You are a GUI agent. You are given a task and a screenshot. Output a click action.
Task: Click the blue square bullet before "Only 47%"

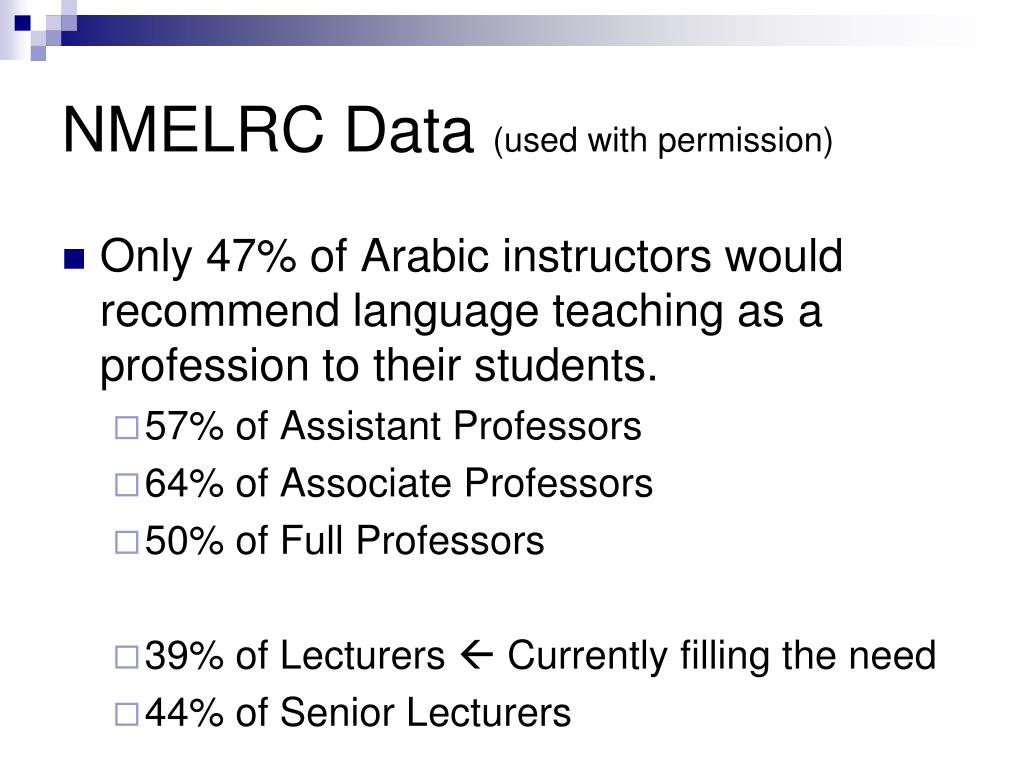click(x=74, y=259)
